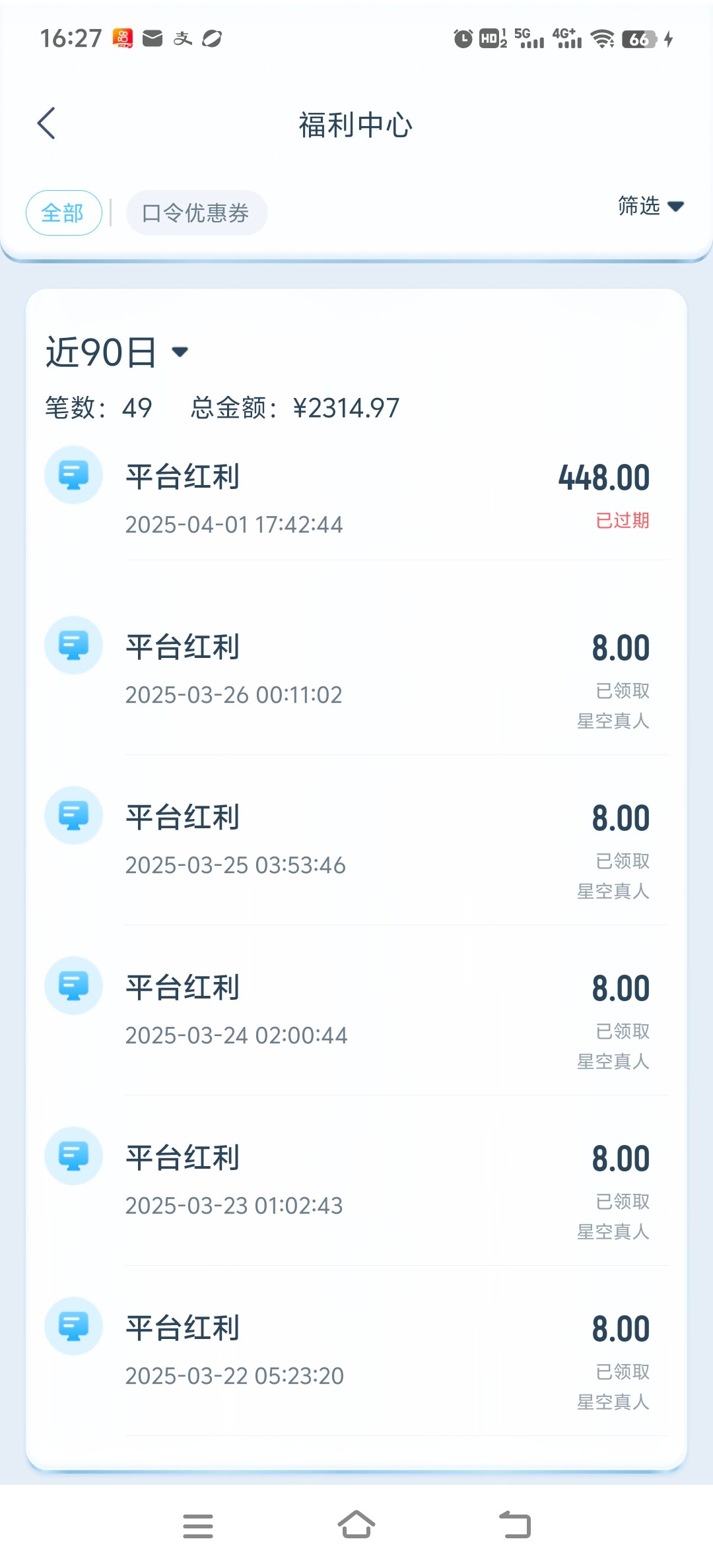The width and height of the screenshot is (713, 1568).
Task: Tap the 总金额 ¥2314.97 summary
Action: point(295,408)
